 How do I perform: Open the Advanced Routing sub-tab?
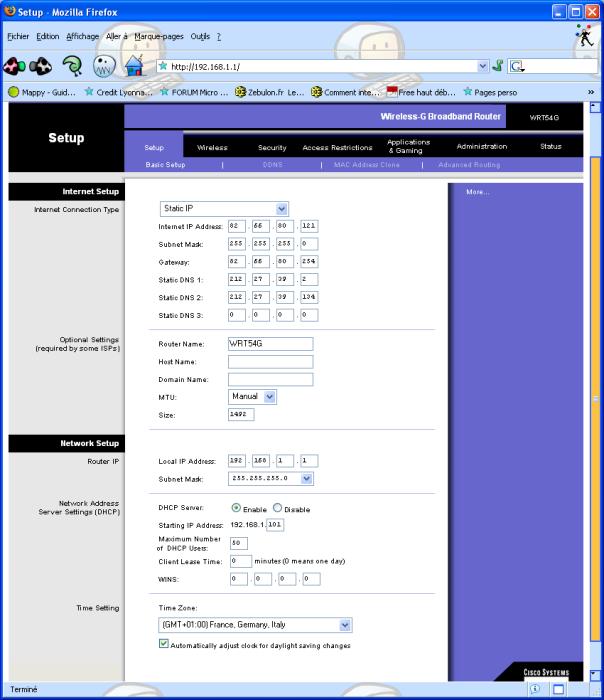point(469,164)
